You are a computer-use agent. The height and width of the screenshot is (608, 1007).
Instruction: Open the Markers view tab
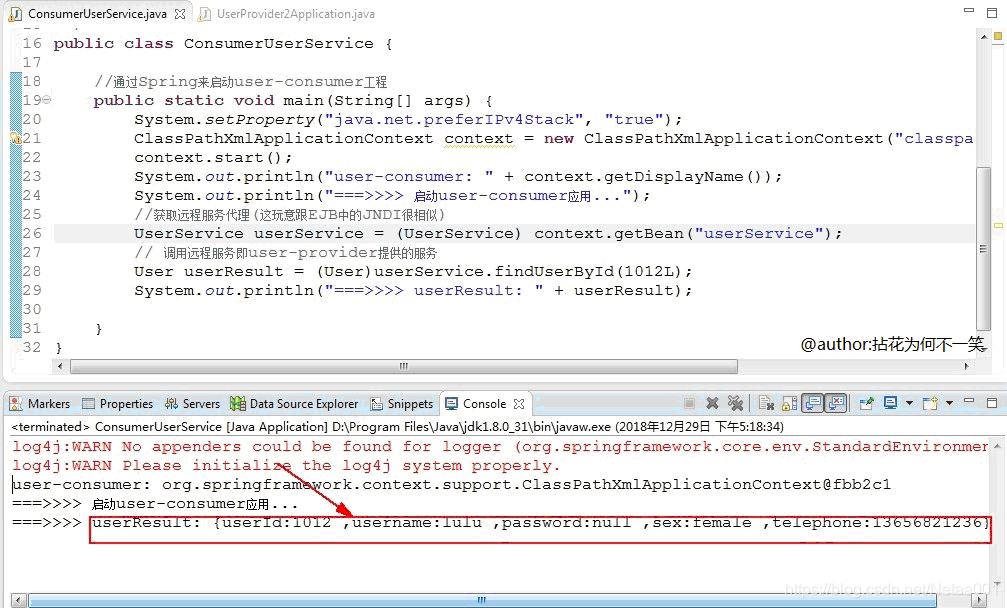40,404
